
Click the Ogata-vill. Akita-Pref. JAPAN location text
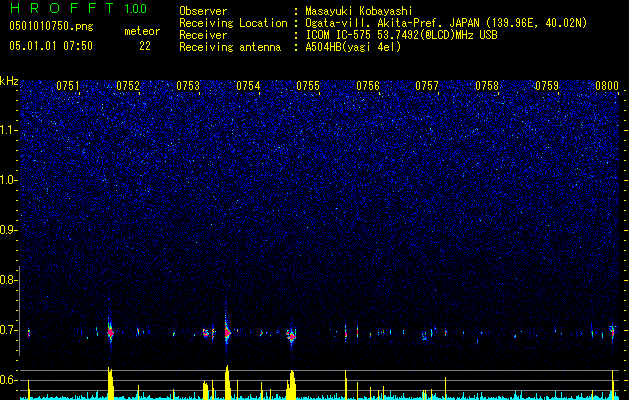(x=446, y=23)
